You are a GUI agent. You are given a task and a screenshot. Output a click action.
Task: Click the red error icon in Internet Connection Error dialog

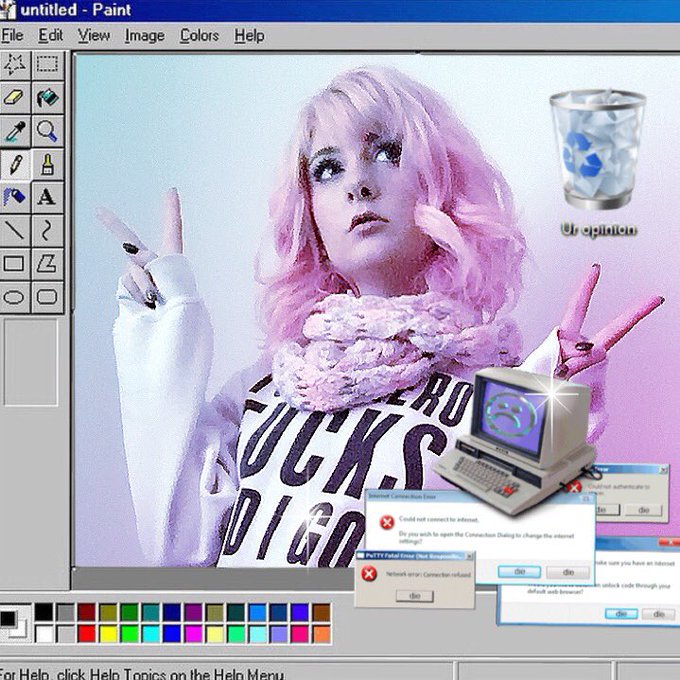click(x=386, y=522)
